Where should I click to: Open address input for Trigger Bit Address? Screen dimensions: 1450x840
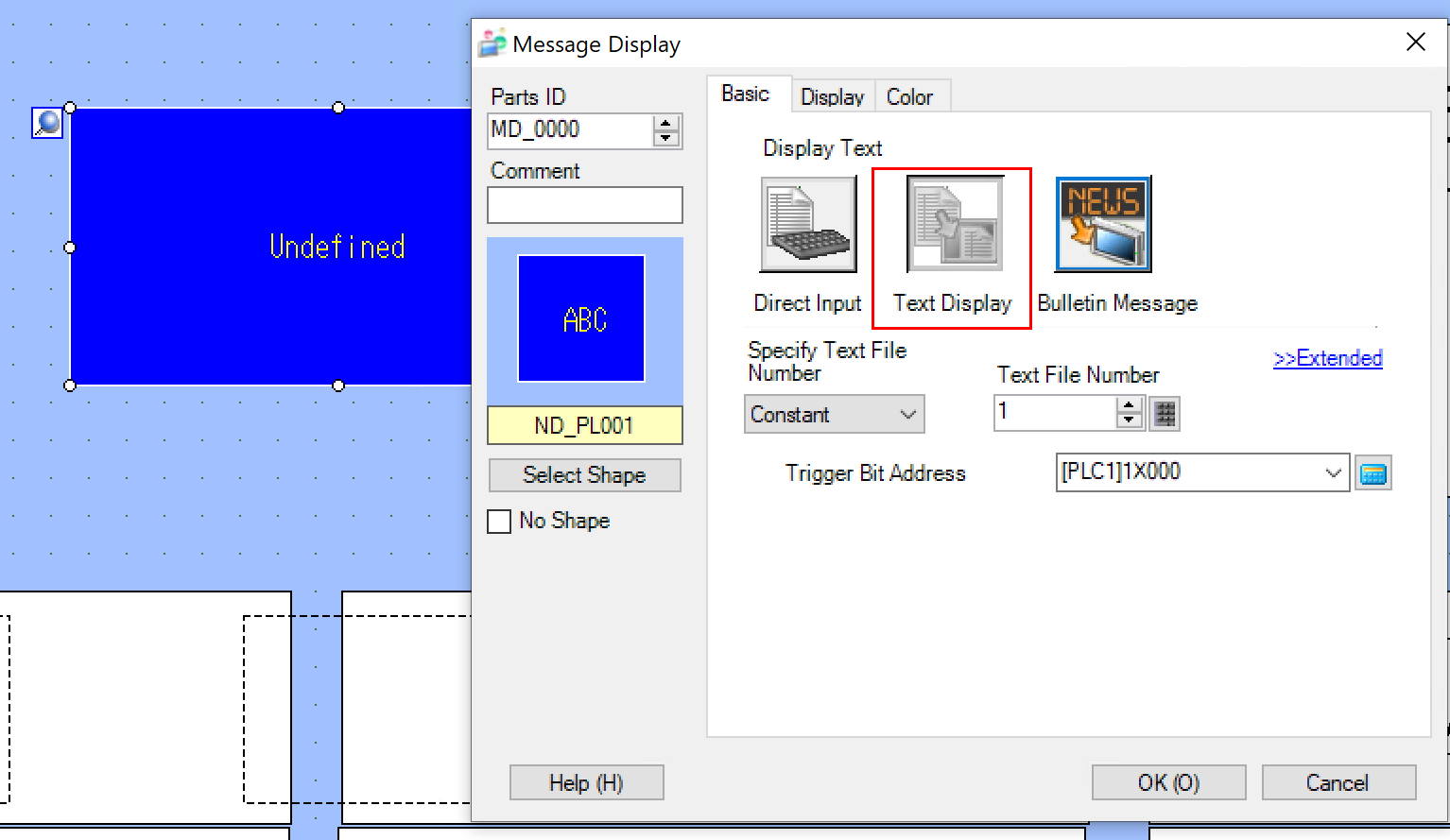[1373, 473]
